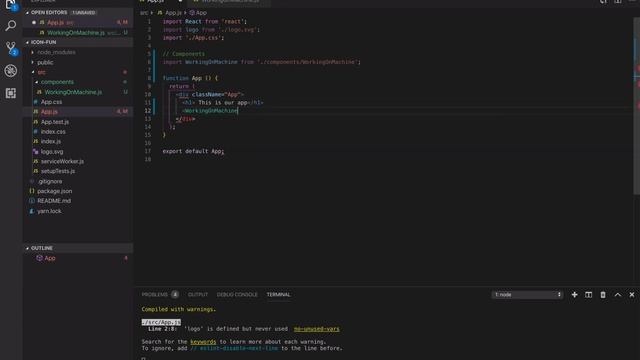Open the Search view in activity bar
Image resolution: width=640 pixels, height=360 pixels.
[x=11, y=26]
